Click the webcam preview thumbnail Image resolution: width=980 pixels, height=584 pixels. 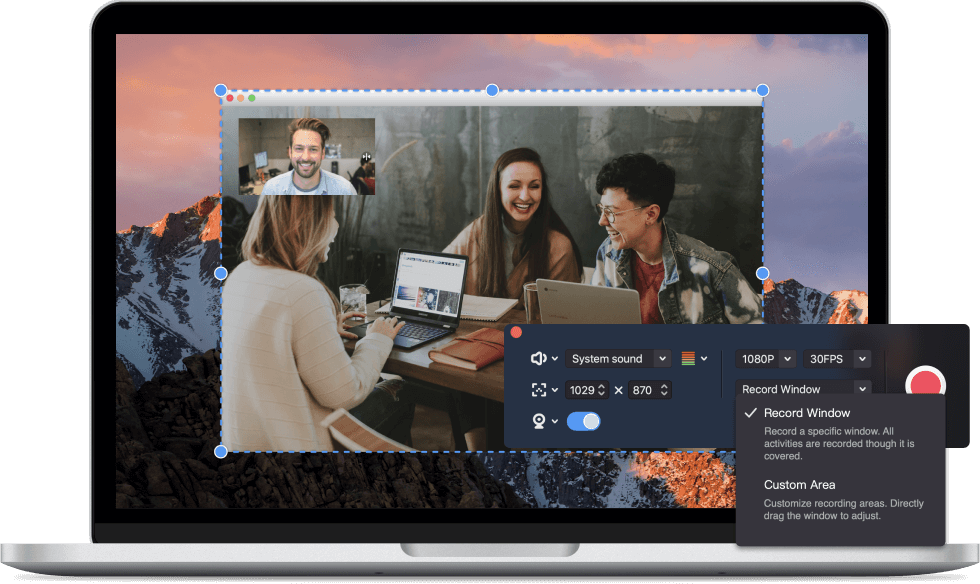(x=306, y=156)
